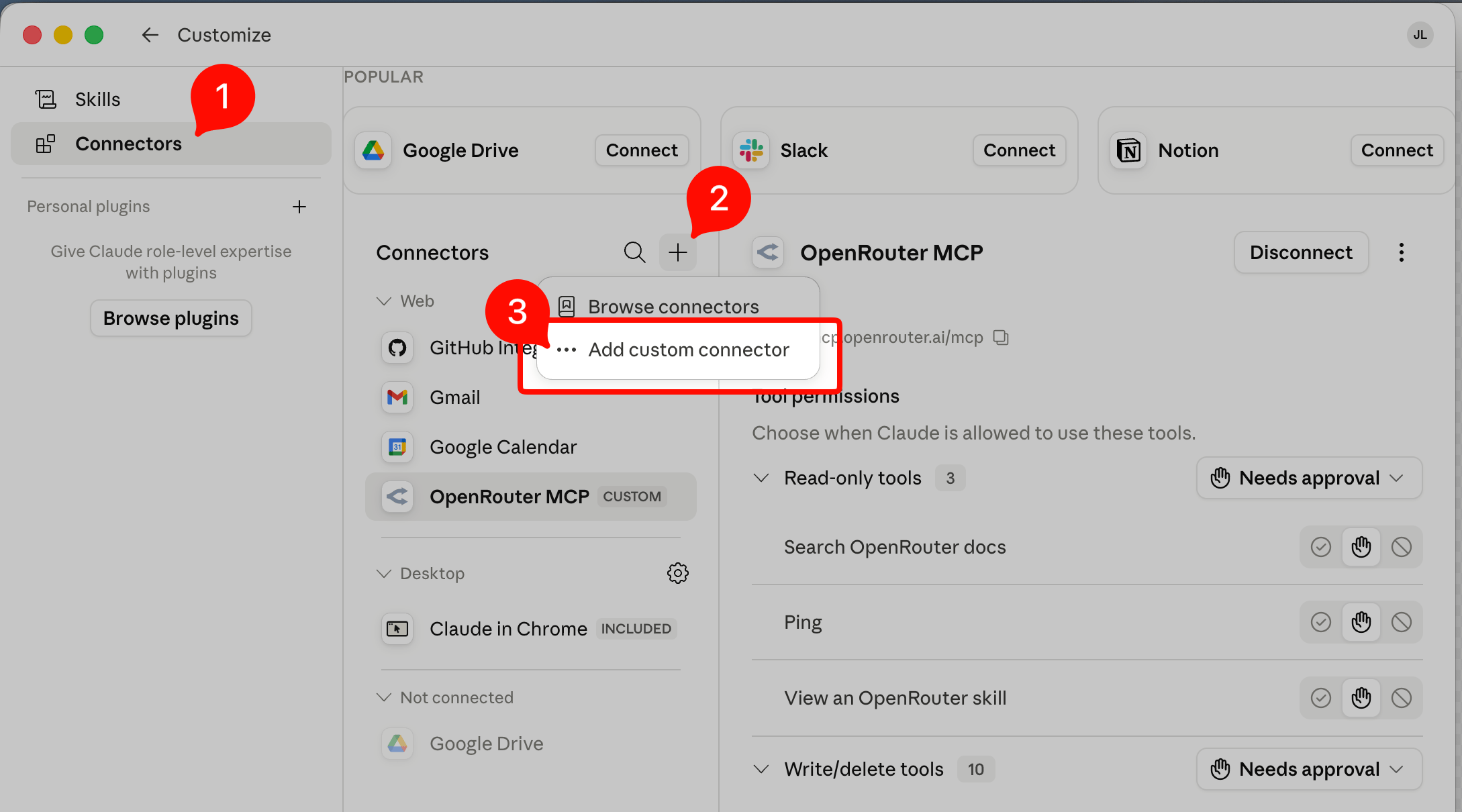Select Google Drive under Not connected
1462x812 pixels.
(530, 744)
